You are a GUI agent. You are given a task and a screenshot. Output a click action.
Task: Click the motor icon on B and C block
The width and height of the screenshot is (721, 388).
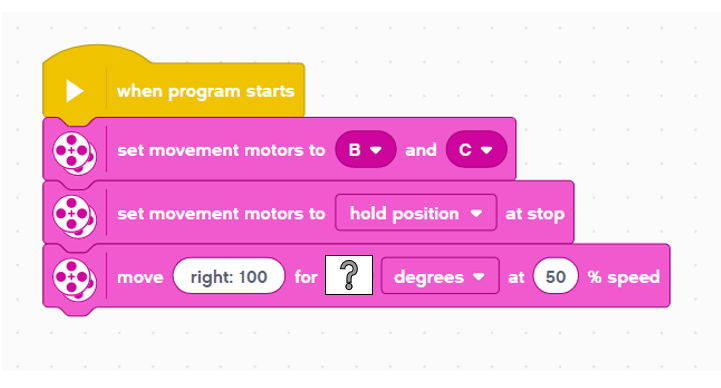74,153
